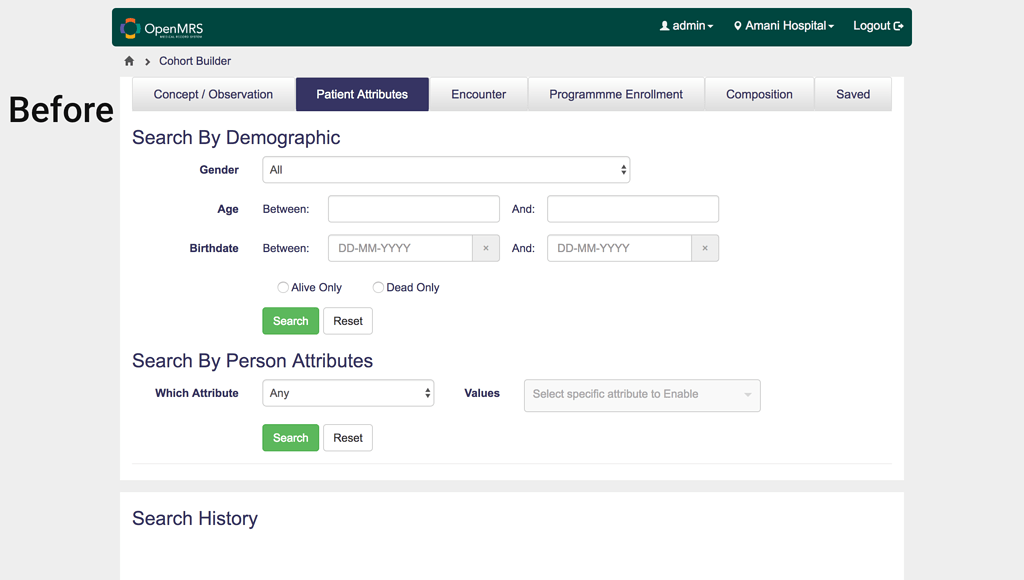1024x580 pixels.
Task: Click the home breadcrumb icon
Action: (x=129, y=61)
